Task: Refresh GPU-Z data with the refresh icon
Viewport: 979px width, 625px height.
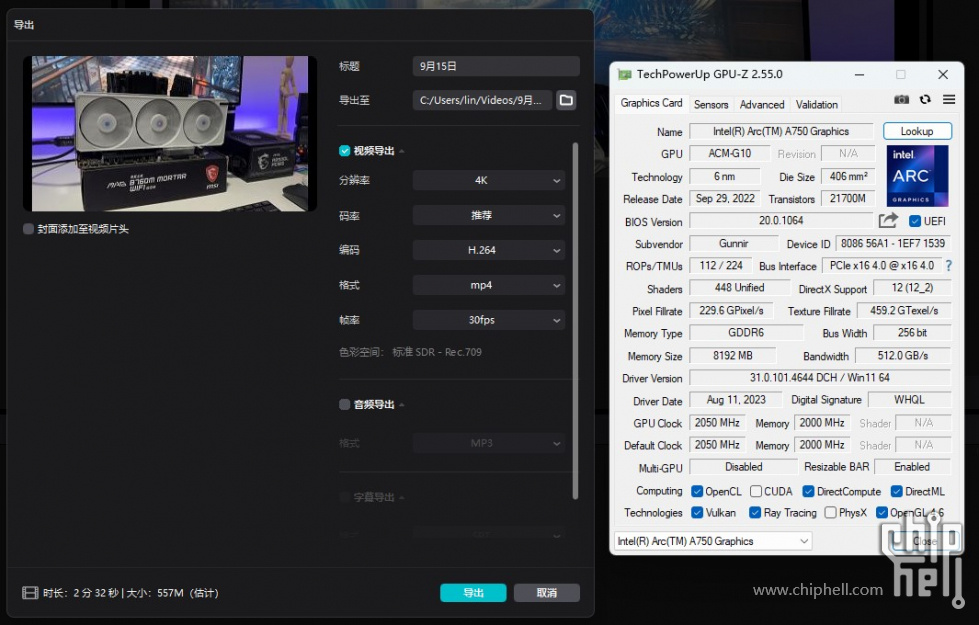Action: (925, 100)
